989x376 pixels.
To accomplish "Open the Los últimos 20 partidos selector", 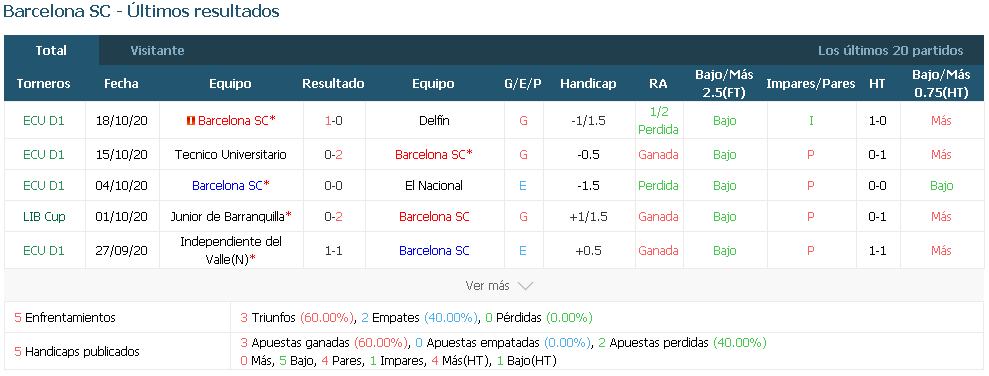I will pyautogui.click(x=891, y=50).
